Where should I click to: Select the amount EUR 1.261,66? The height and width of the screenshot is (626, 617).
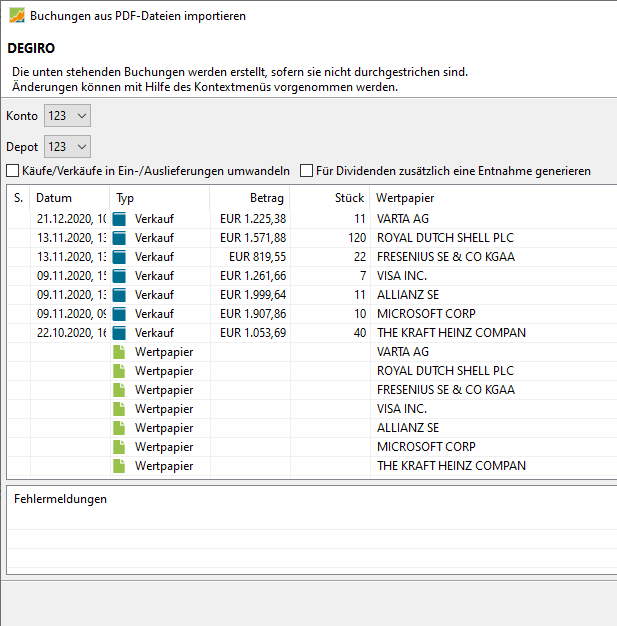[253, 276]
